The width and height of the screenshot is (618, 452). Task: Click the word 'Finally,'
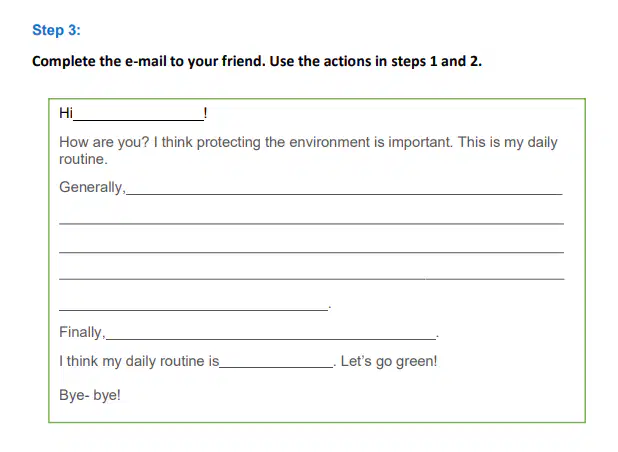82,332
